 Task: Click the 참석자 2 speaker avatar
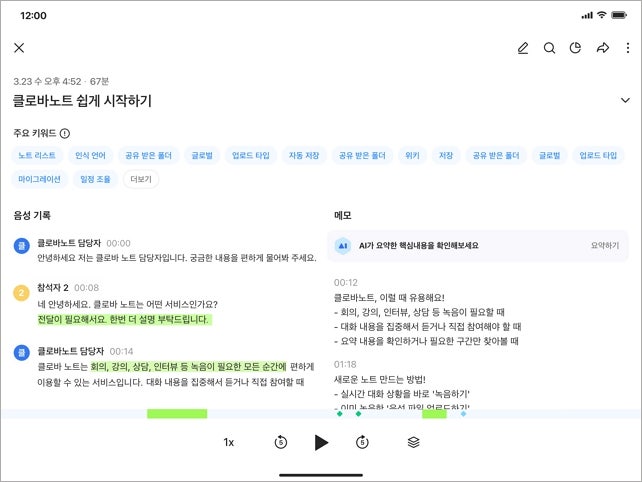[21, 293]
